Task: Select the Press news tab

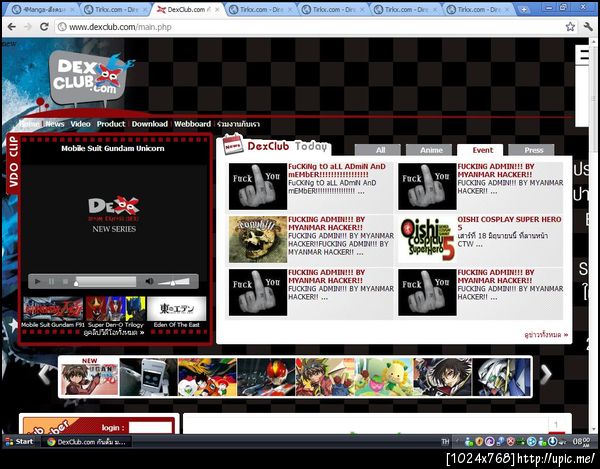Action: [532, 150]
